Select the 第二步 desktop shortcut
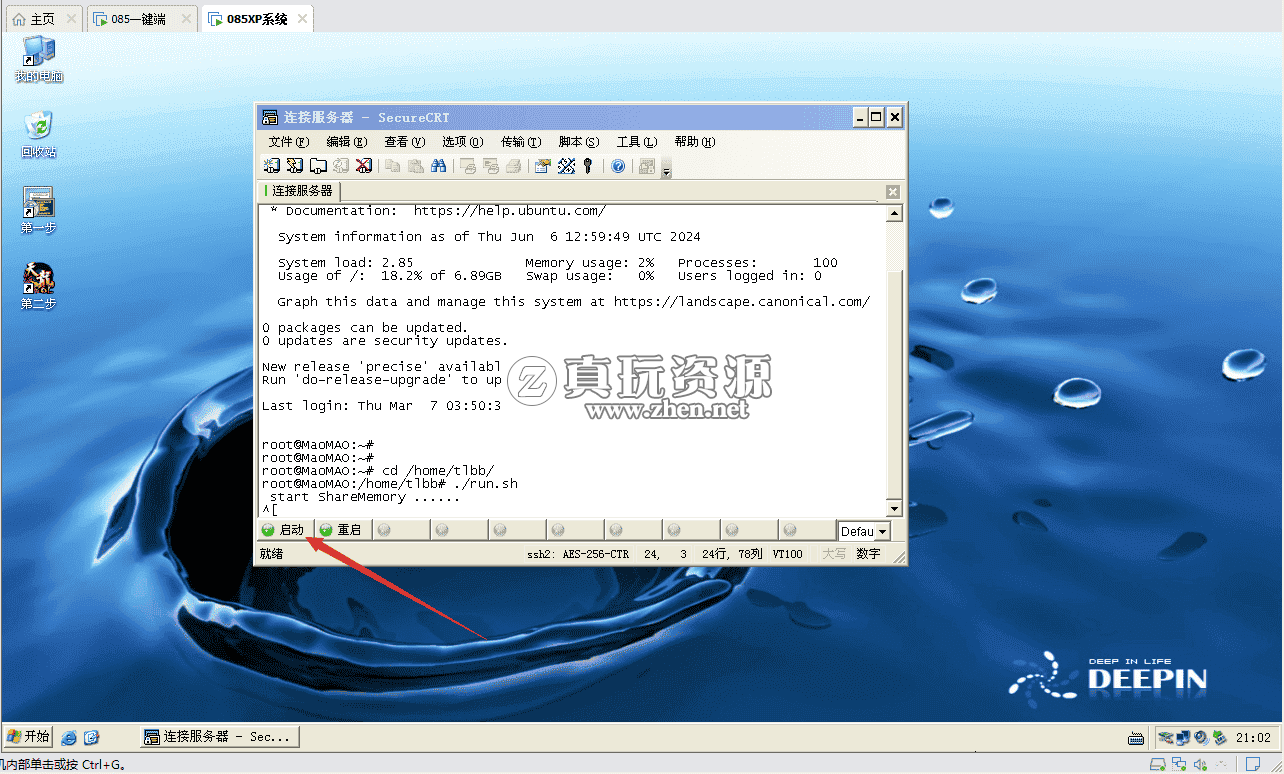Viewport: 1284px width, 774px height. (x=38, y=286)
